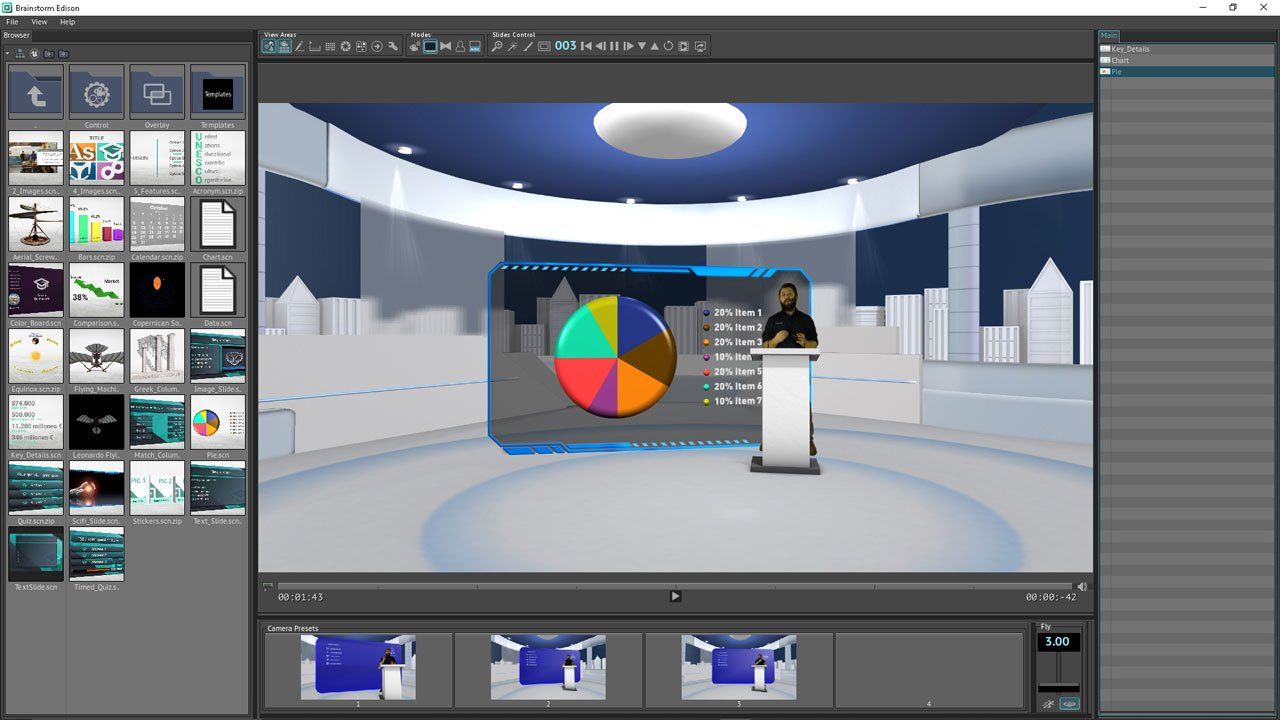Toggle the audio speaker icon by timeline

1081,587
